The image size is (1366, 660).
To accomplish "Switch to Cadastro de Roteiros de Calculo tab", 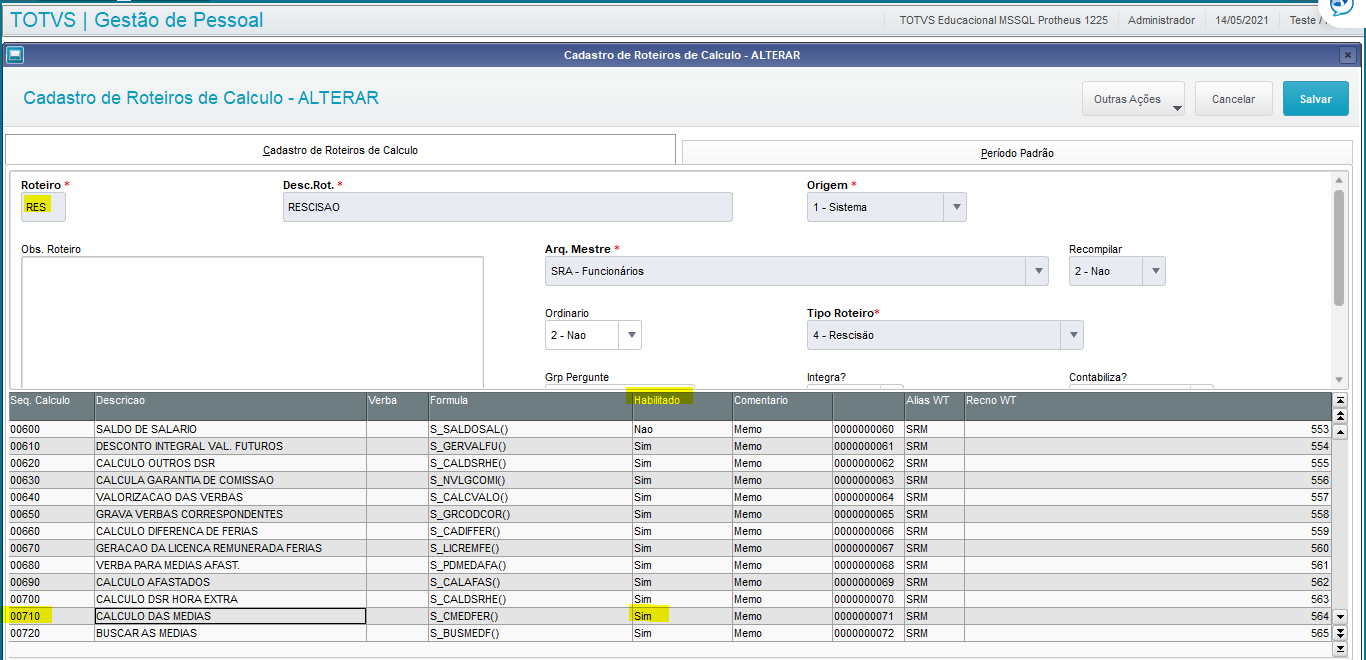I will 341,149.
